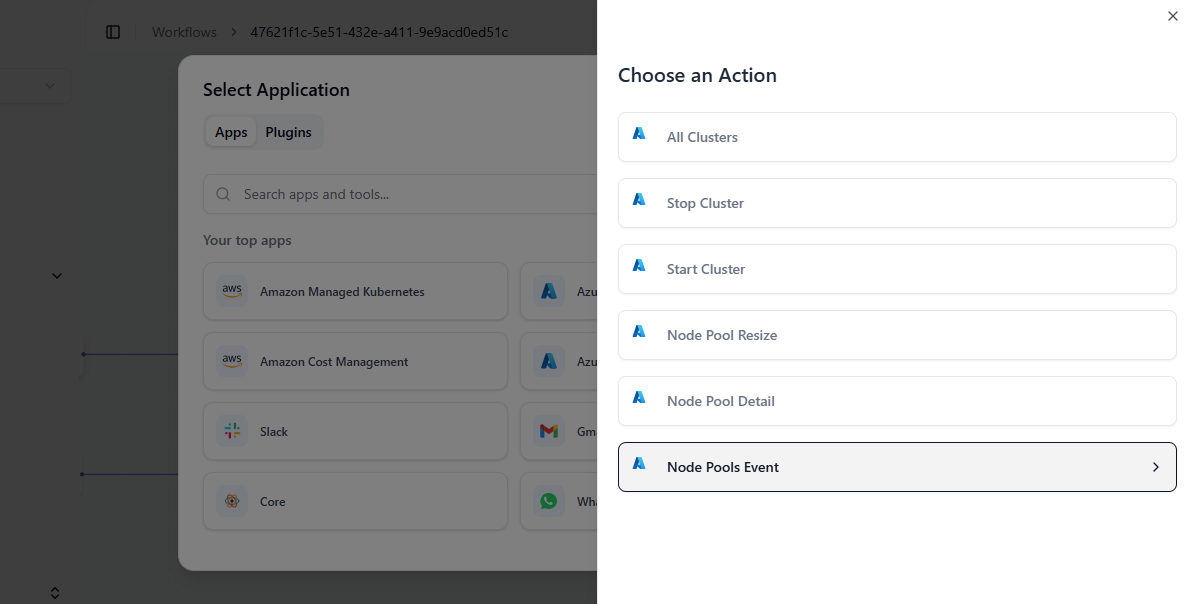Click the WhatsApp app icon
The image size is (1192, 604).
pyautogui.click(x=548, y=501)
